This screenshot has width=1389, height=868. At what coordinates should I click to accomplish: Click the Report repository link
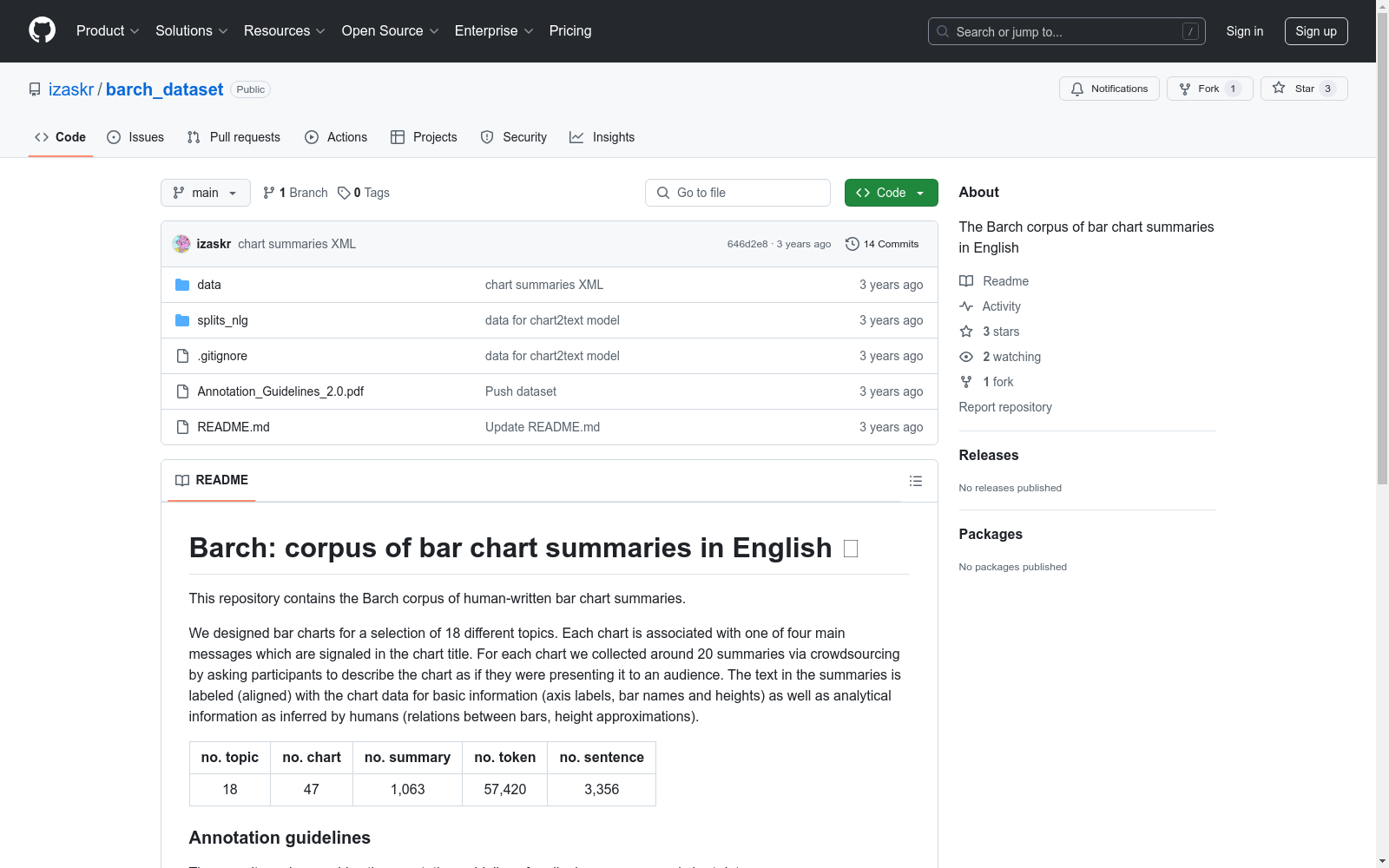1005,407
